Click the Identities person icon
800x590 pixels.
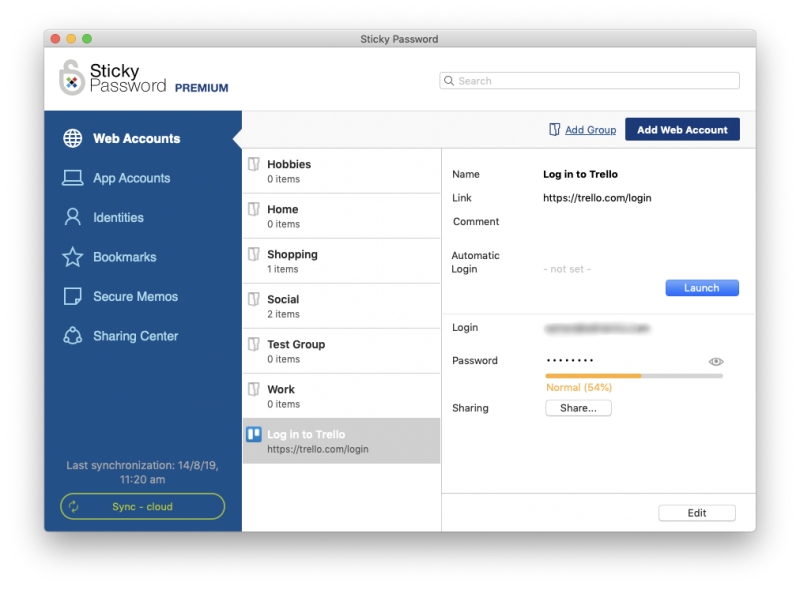(x=72, y=217)
